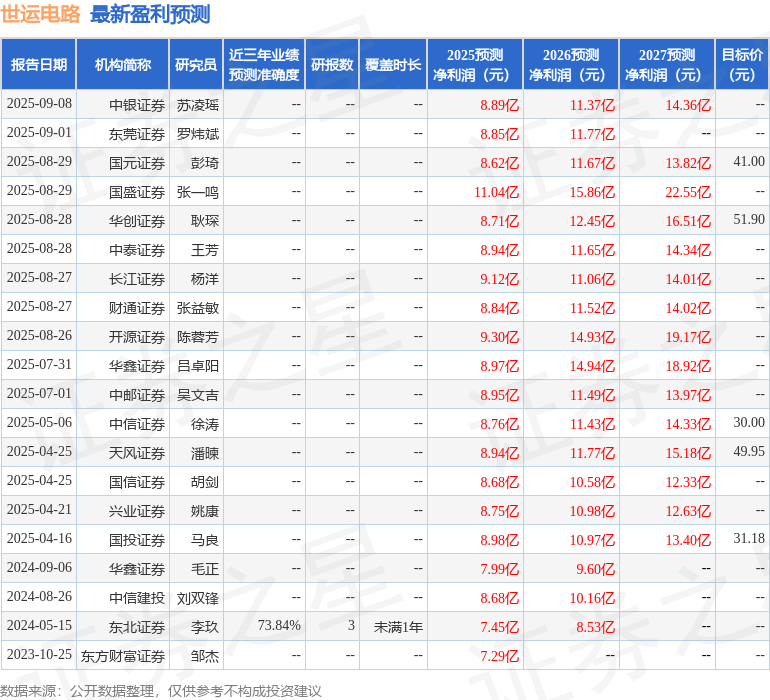Click 7.29亿 in 东方财富证券 row
This screenshot has height=700, width=770.
pyautogui.click(x=499, y=656)
